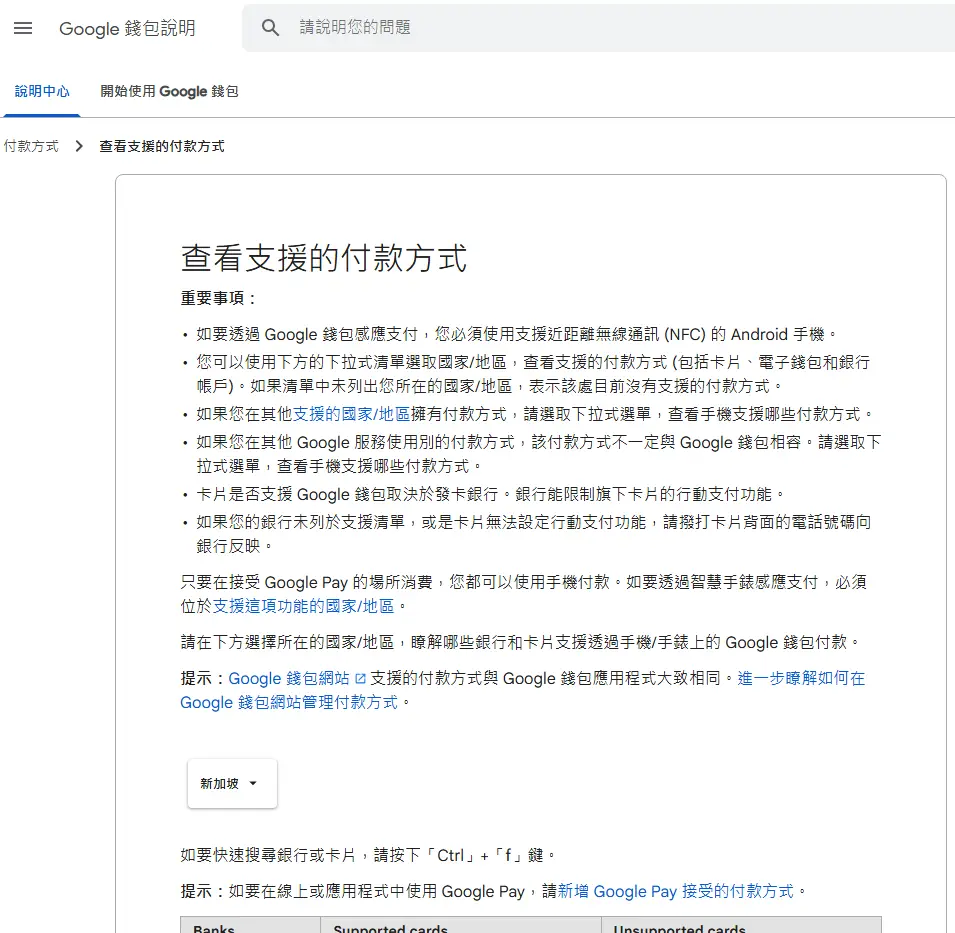Open the 新增 Google Pay 接受的付款方式 link

tap(675, 891)
